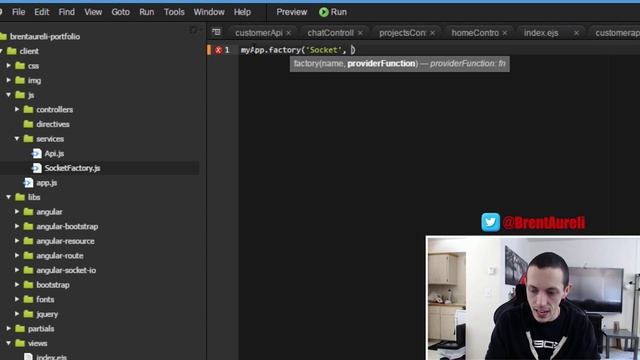Screen dimensions: 640x360
Task: Open the File menu
Action: point(18,12)
